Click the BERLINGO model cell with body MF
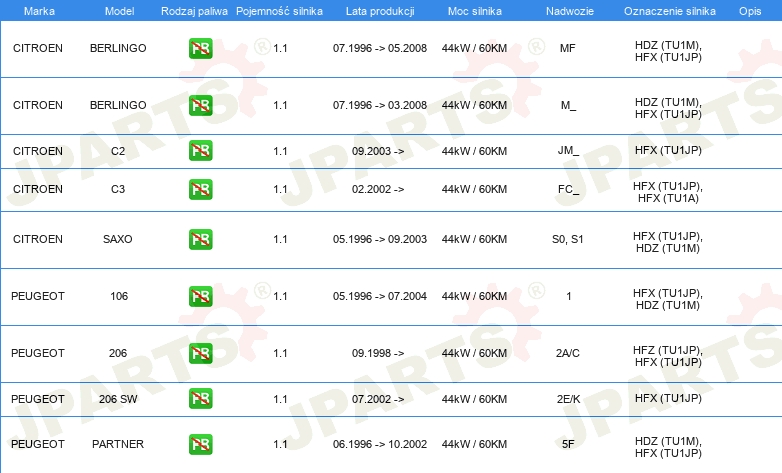The width and height of the screenshot is (782, 473). 118,48
